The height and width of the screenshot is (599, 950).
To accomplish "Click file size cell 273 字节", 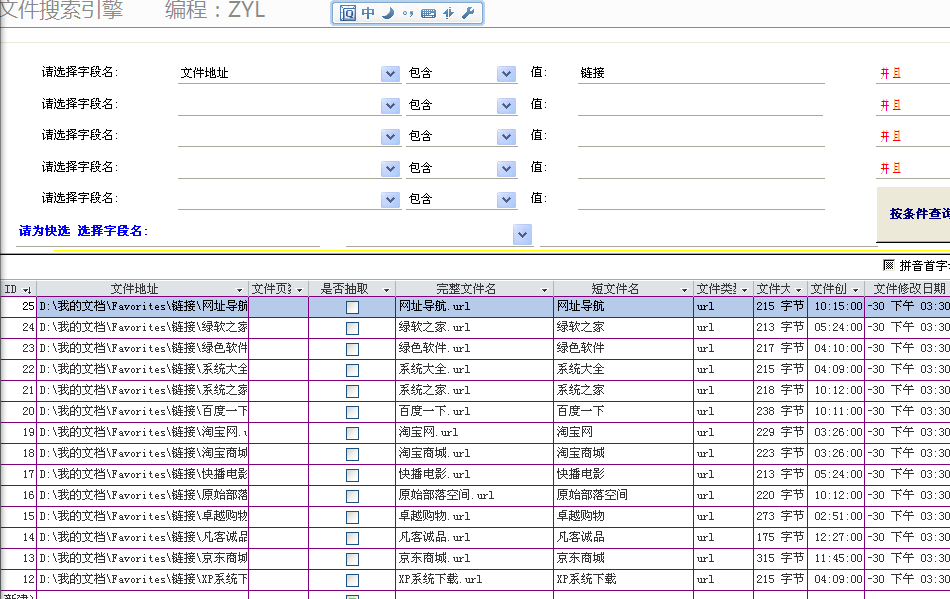I will pos(780,517).
